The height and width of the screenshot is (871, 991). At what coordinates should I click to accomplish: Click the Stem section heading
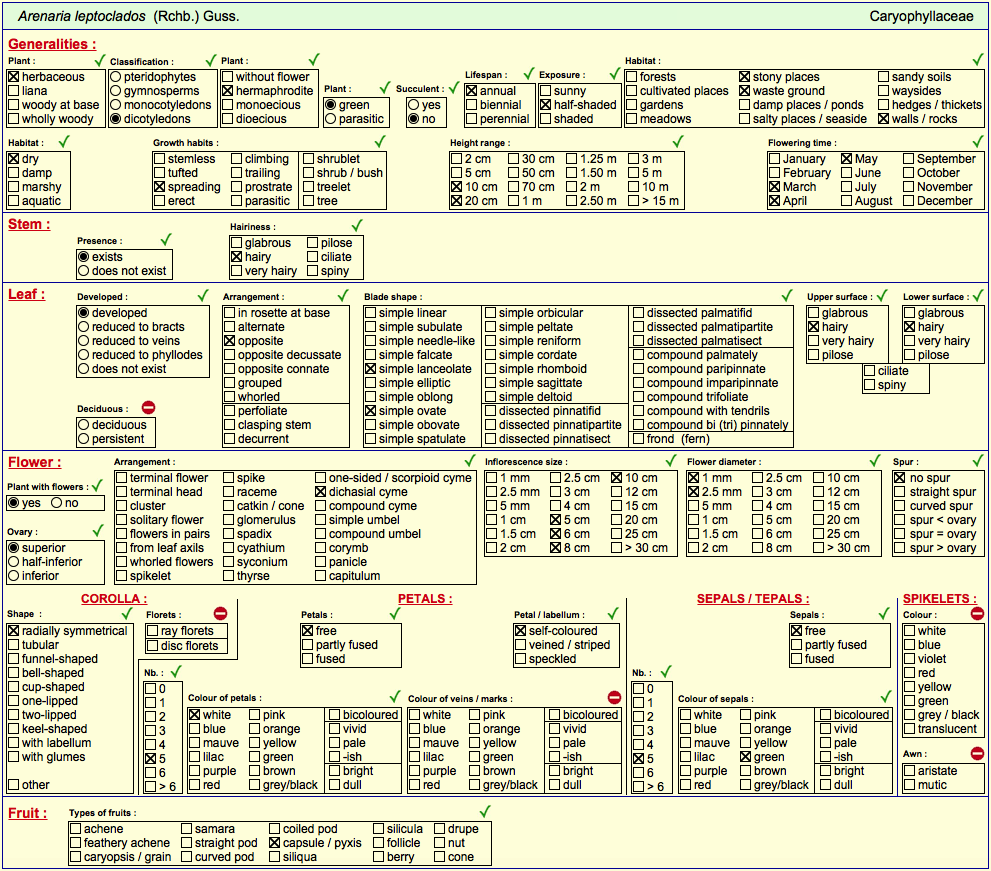[x=29, y=224]
